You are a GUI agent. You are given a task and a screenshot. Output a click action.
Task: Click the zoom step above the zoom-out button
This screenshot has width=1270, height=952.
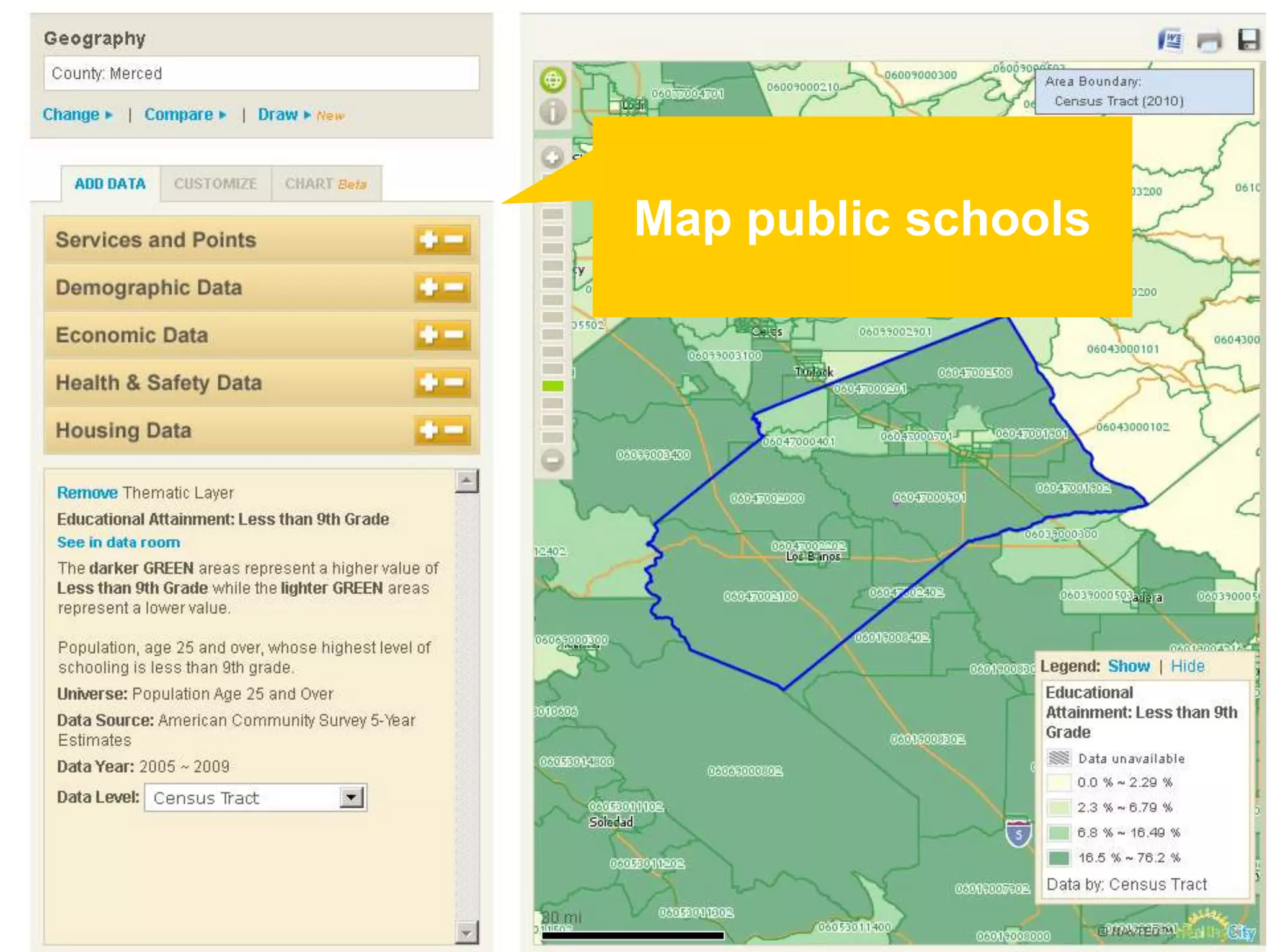(x=553, y=438)
